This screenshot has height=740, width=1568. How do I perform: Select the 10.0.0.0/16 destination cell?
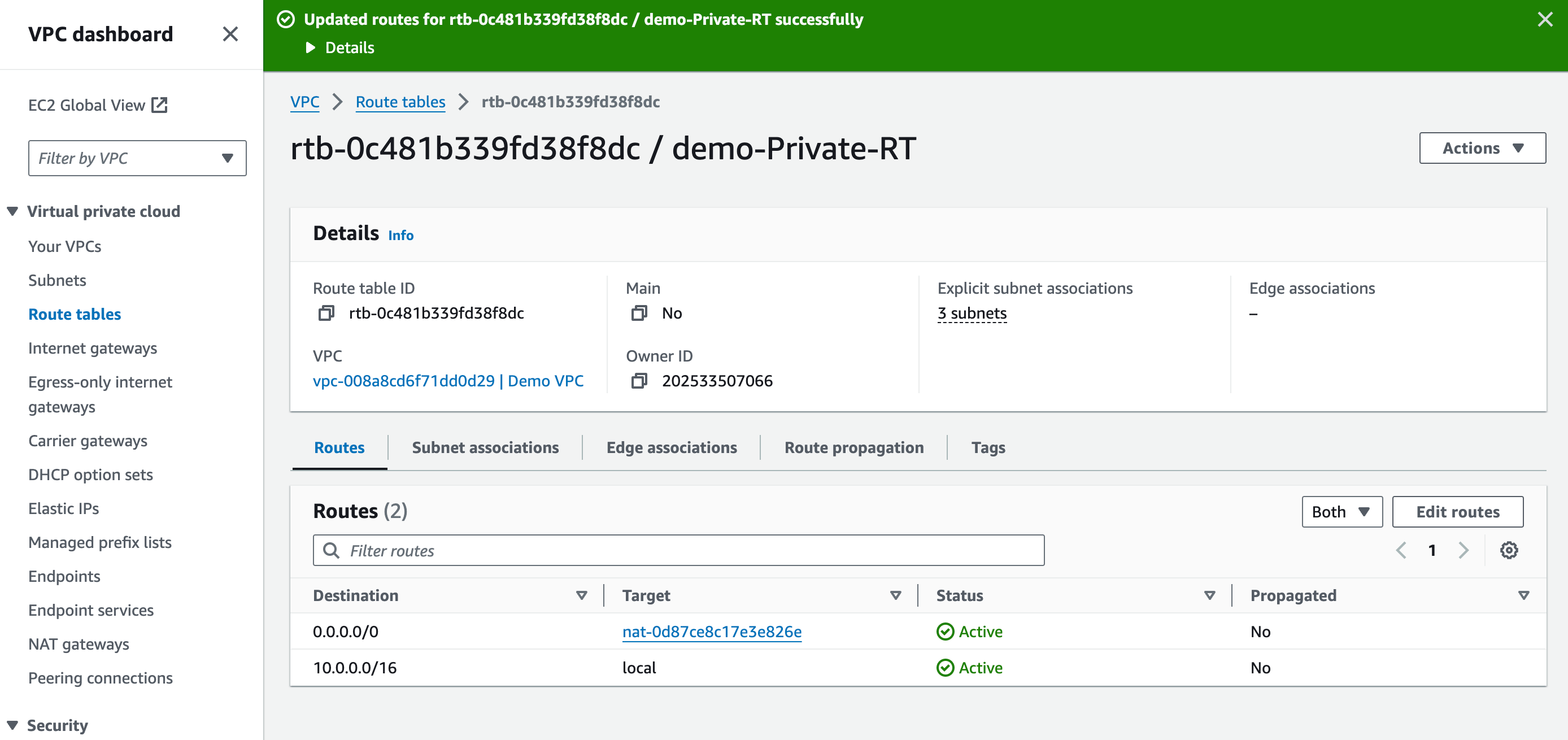point(354,668)
